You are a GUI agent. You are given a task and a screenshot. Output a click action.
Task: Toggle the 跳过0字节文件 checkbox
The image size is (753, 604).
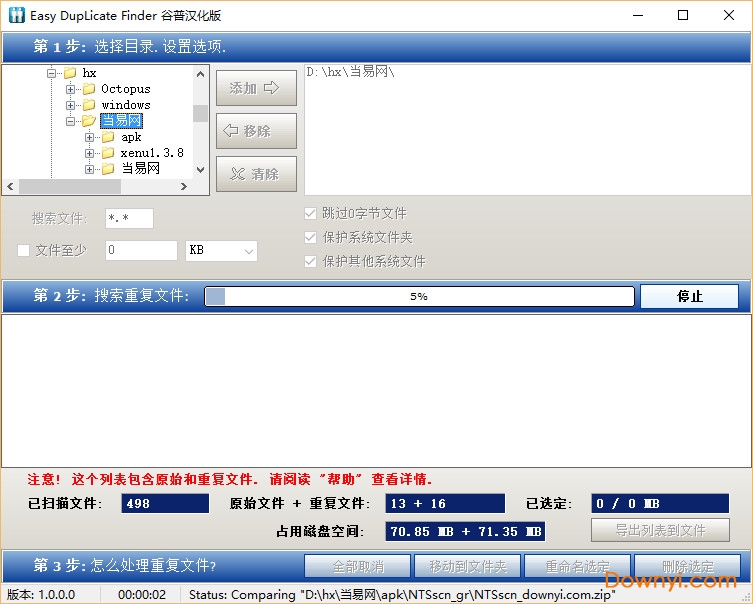point(310,214)
